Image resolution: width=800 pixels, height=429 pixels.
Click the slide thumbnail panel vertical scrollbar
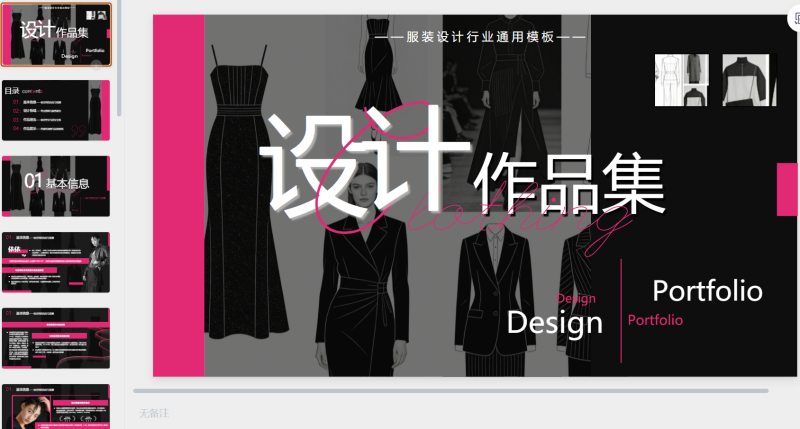[119, 57]
